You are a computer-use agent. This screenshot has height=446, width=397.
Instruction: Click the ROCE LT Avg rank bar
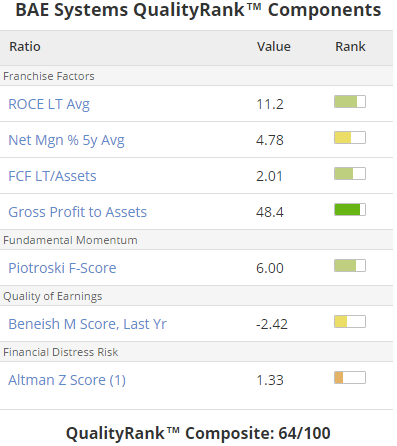(350, 102)
